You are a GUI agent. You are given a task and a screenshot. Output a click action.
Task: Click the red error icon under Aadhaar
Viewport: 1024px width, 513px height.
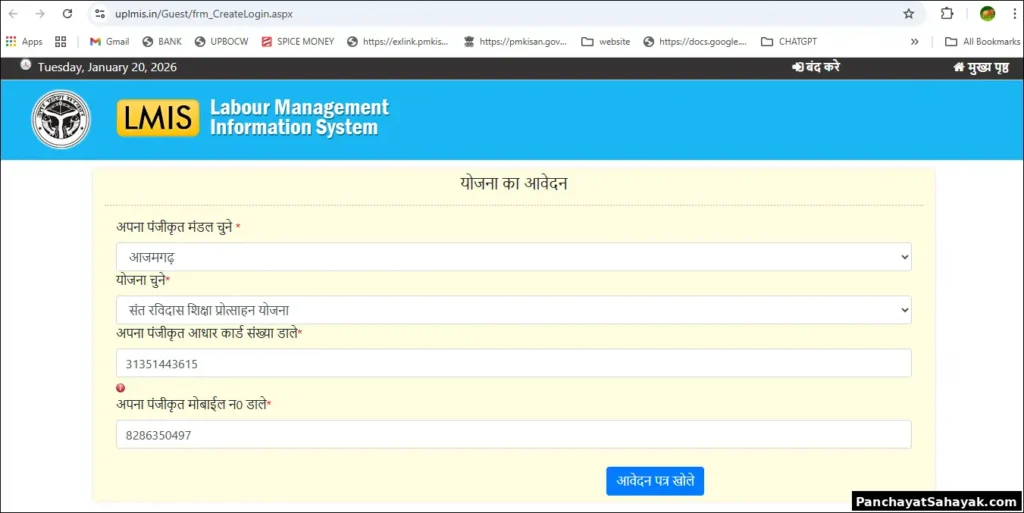coord(120,388)
